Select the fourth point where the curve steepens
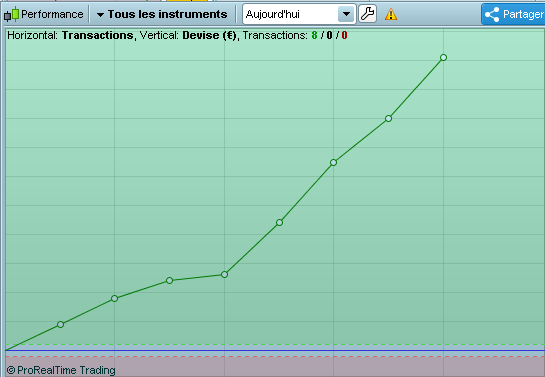The image size is (545, 377). (x=225, y=274)
